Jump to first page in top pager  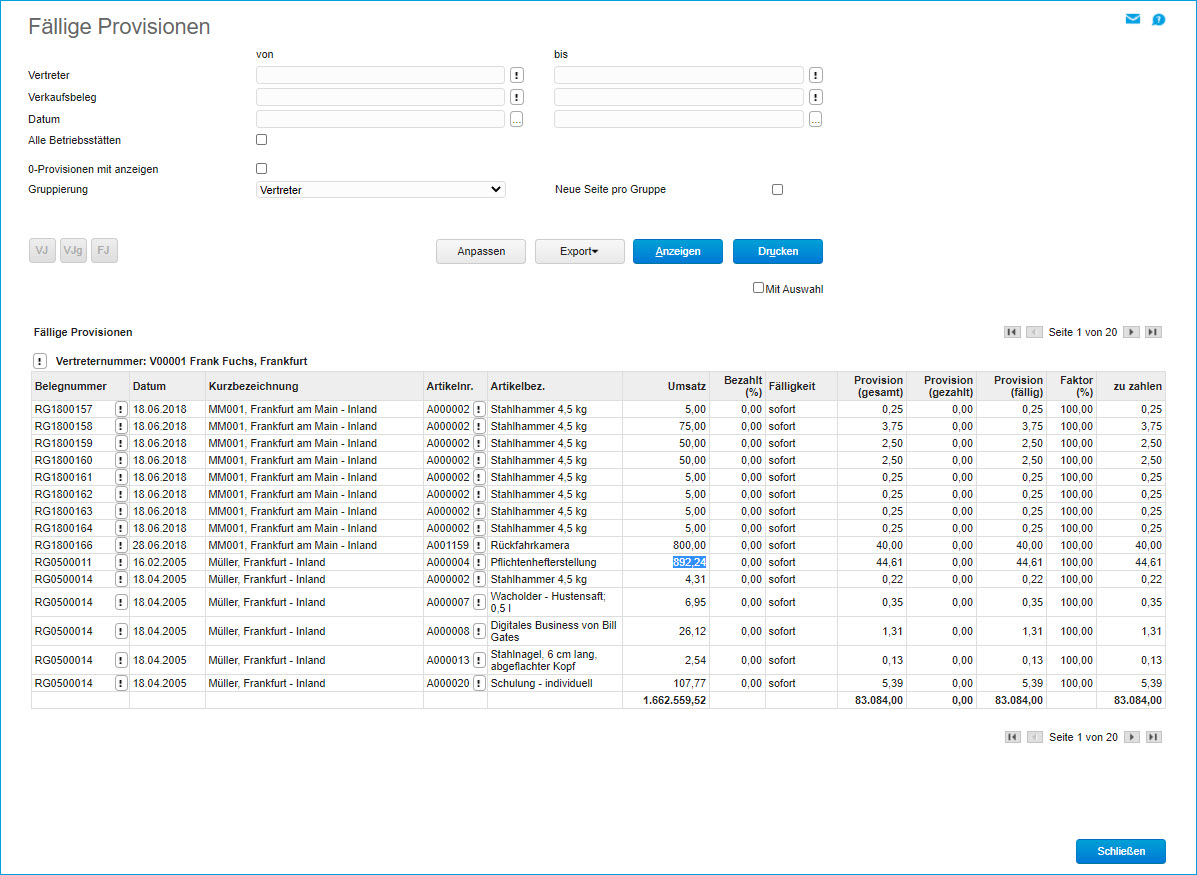[x=1012, y=332]
